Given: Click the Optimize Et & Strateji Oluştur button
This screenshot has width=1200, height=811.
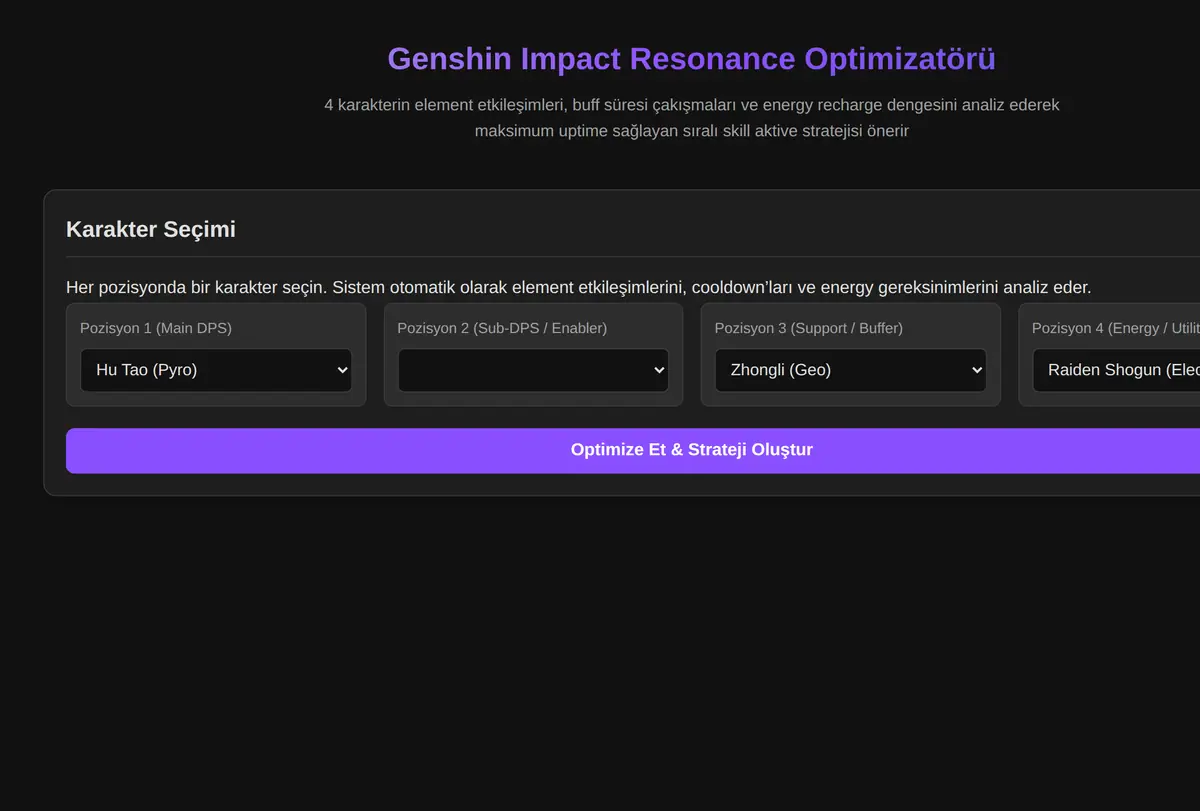Looking at the screenshot, I should 633,450.
